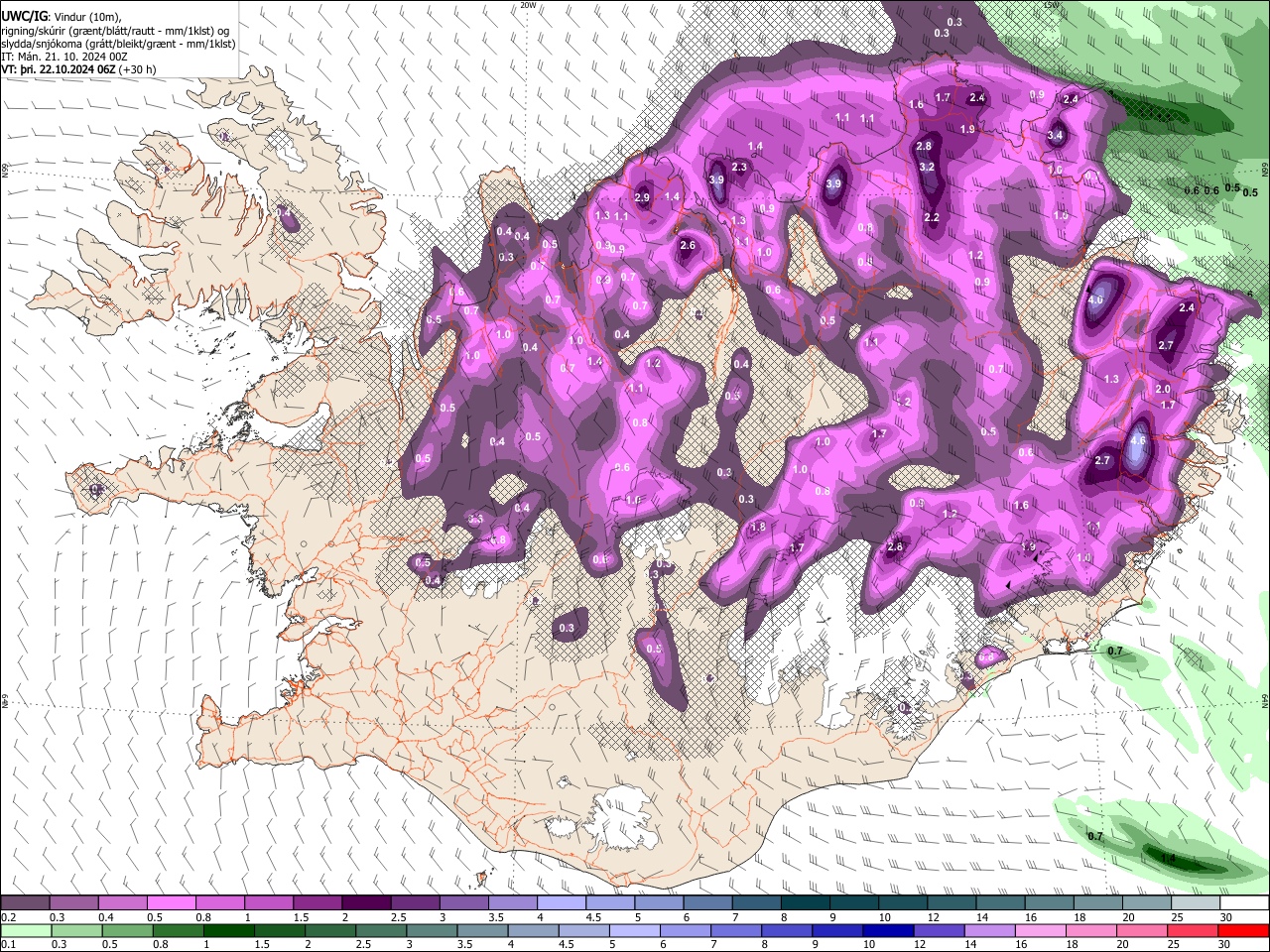Click the green 1.4 rain value offshore southeast

1168,859
